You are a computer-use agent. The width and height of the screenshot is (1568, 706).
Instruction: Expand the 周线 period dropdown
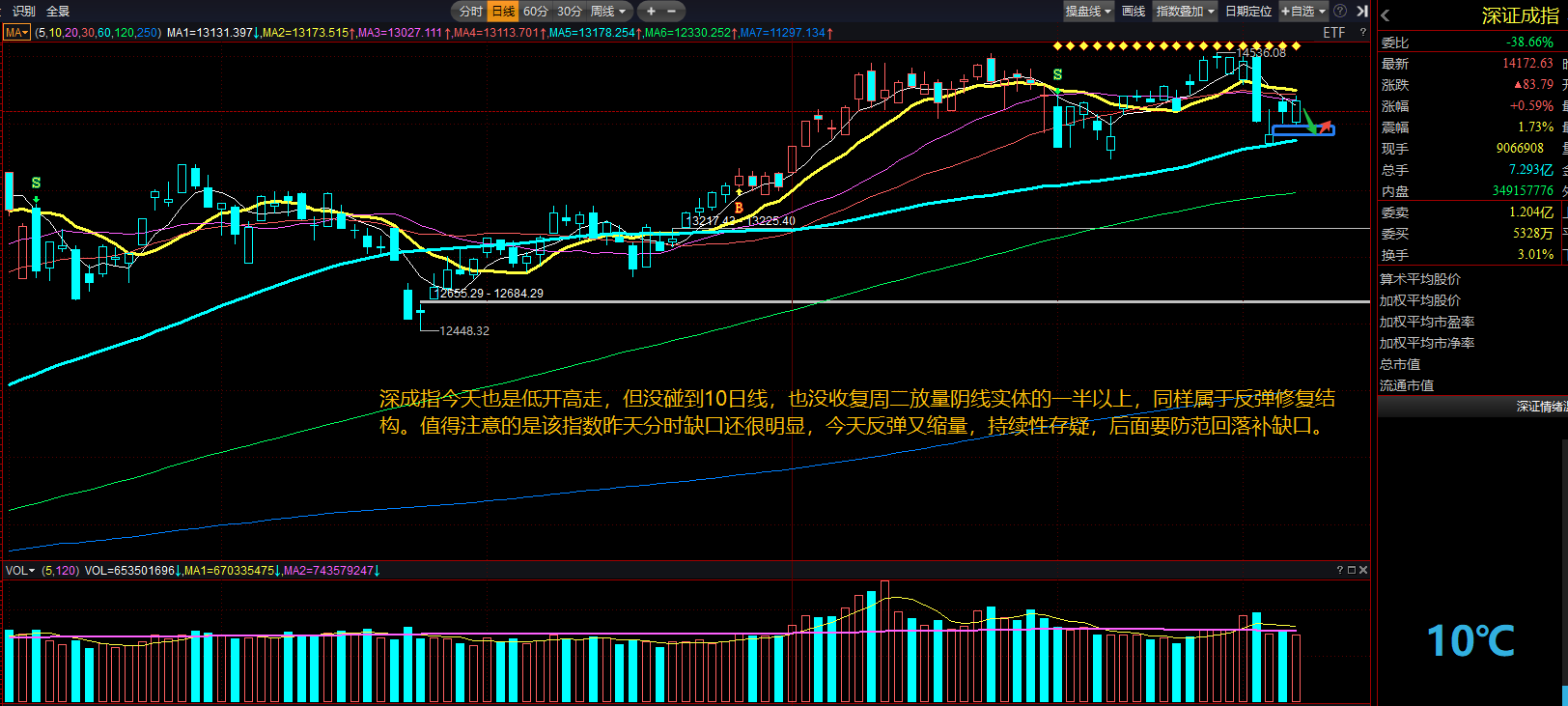[x=608, y=12]
